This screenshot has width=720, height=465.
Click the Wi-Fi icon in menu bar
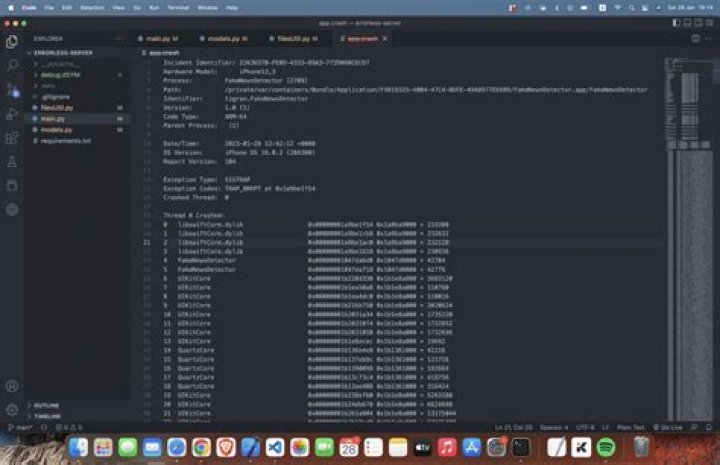point(618,8)
